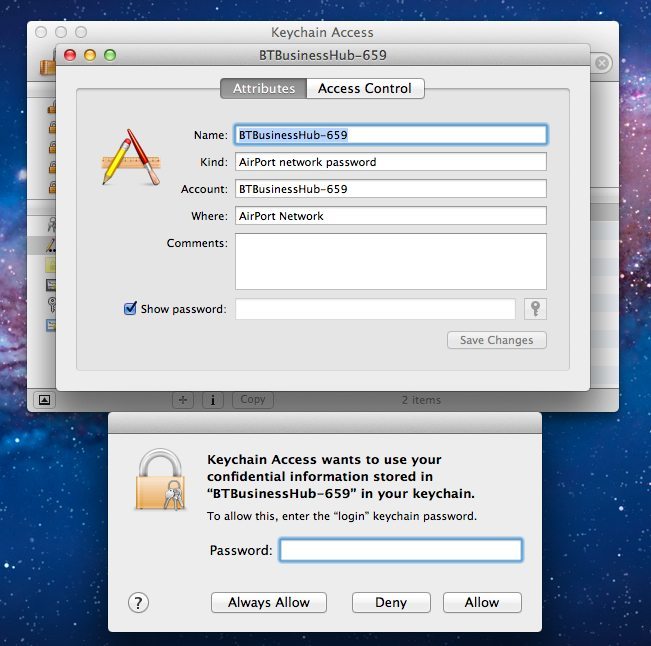651x646 pixels.
Task: Click inside the Comments text area
Action: [x=391, y=261]
